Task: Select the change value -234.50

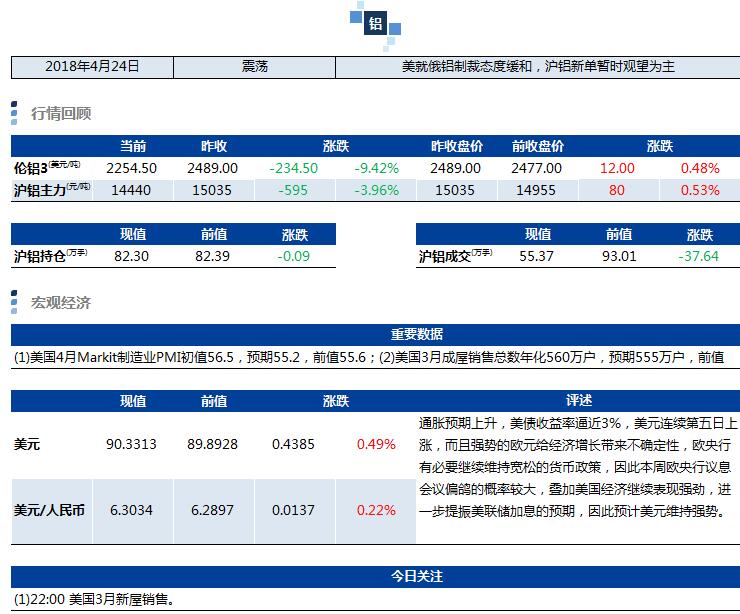Action: (294, 168)
